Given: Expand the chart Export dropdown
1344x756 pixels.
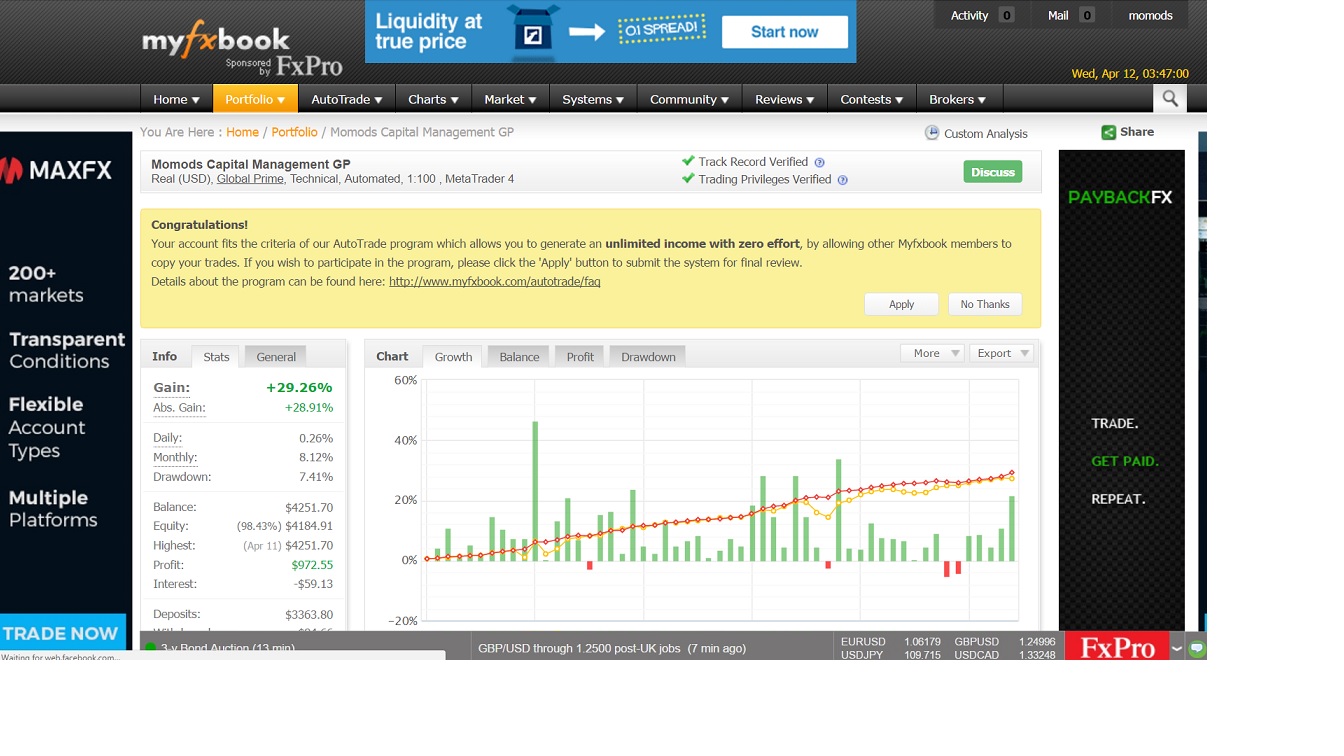Looking at the screenshot, I should (x=1001, y=353).
